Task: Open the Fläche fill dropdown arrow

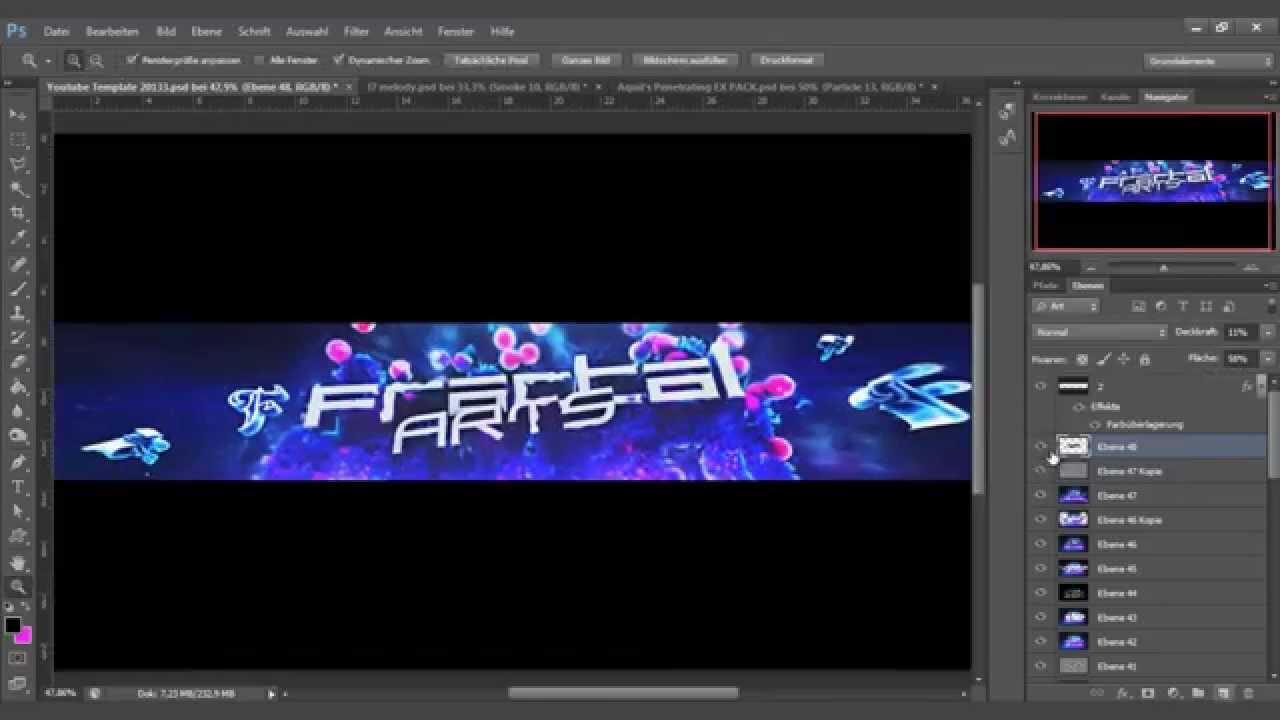Action: pyautogui.click(x=1268, y=358)
